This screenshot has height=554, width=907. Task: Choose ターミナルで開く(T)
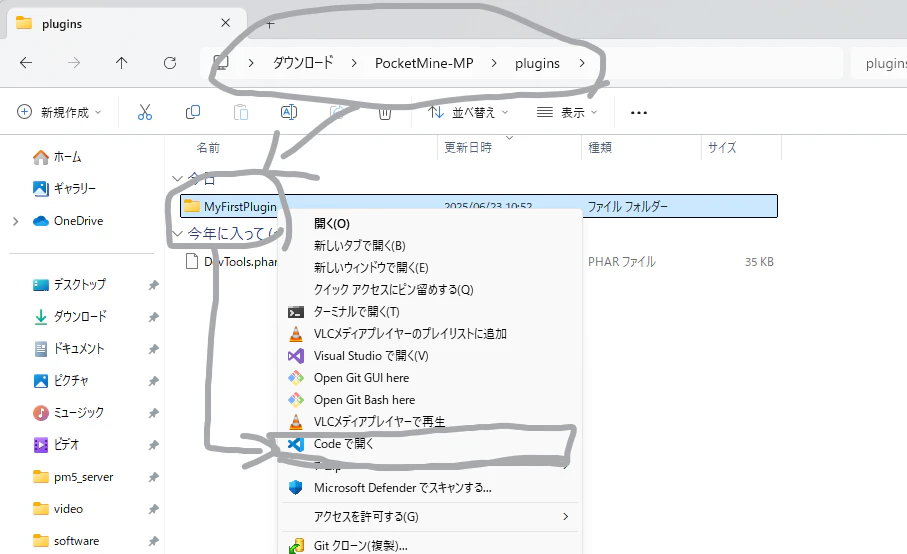tap(430, 312)
